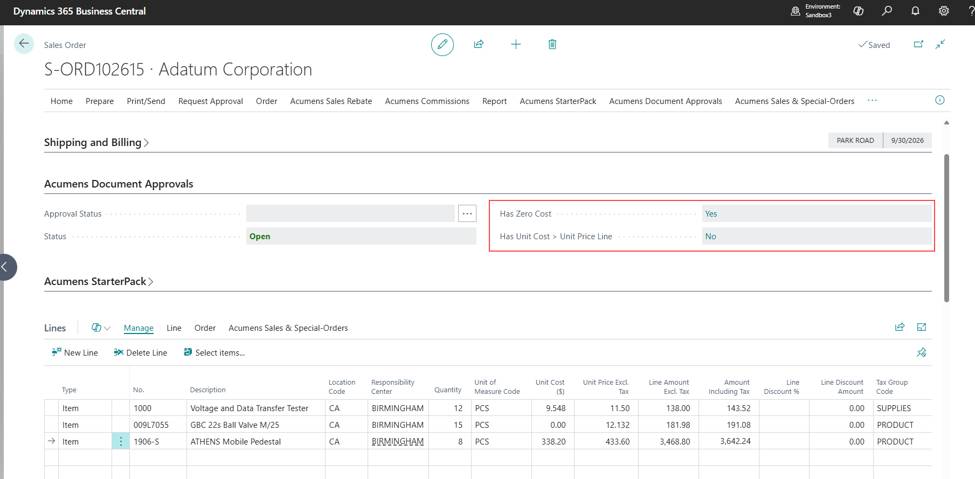Image resolution: width=975 pixels, height=479 pixels.
Task: Click unit price 11.50 cell
Action: 605,408
